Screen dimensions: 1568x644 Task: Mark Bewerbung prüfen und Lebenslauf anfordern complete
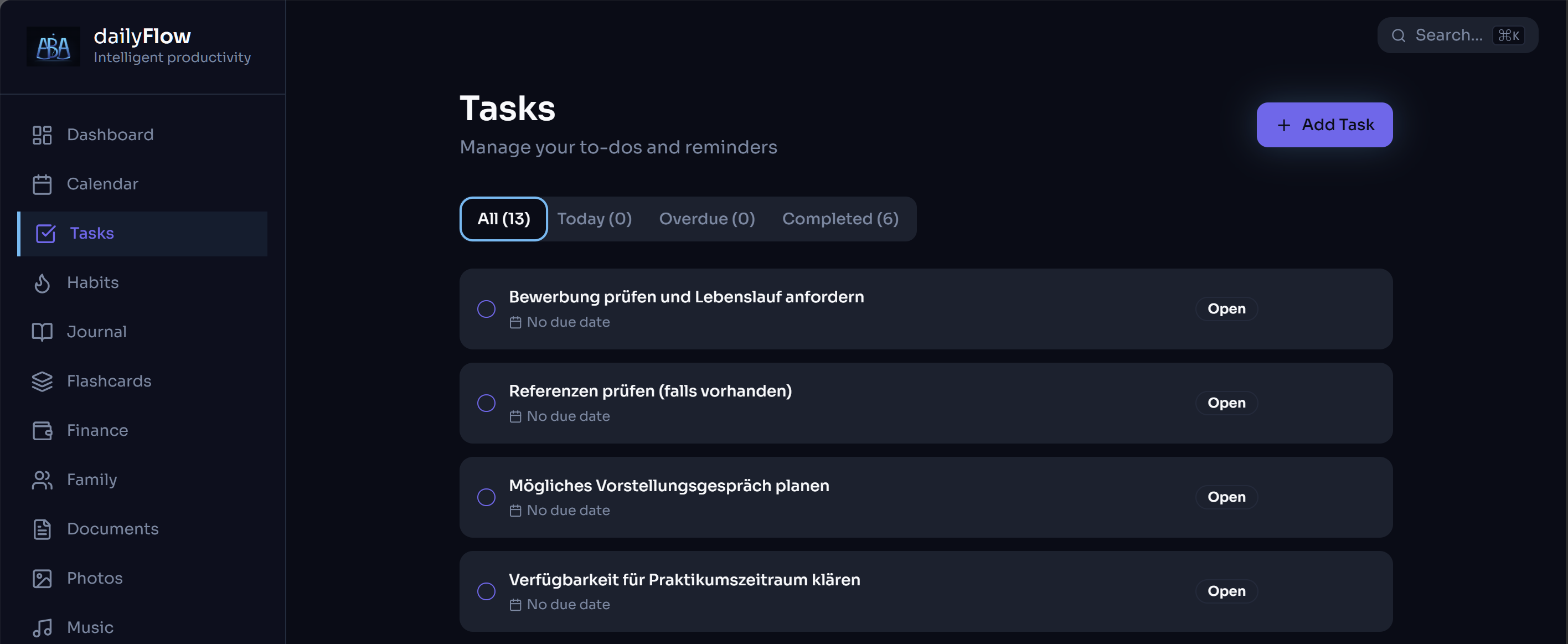pos(486,309)
